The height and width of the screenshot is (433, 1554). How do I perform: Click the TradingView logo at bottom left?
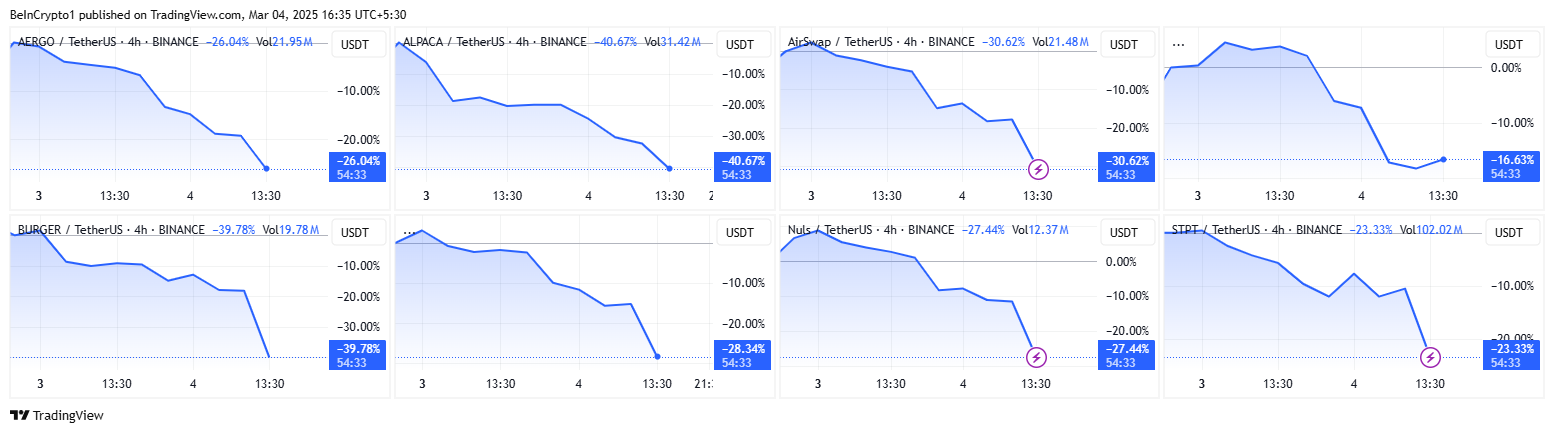click(x=57, y=415)
